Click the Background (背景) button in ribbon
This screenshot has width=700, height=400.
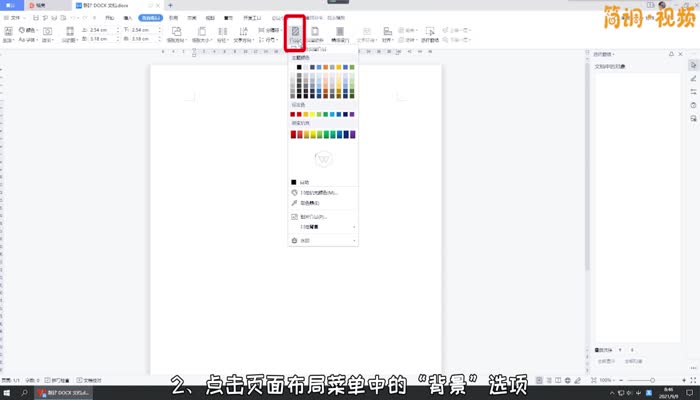pos(296,36)
